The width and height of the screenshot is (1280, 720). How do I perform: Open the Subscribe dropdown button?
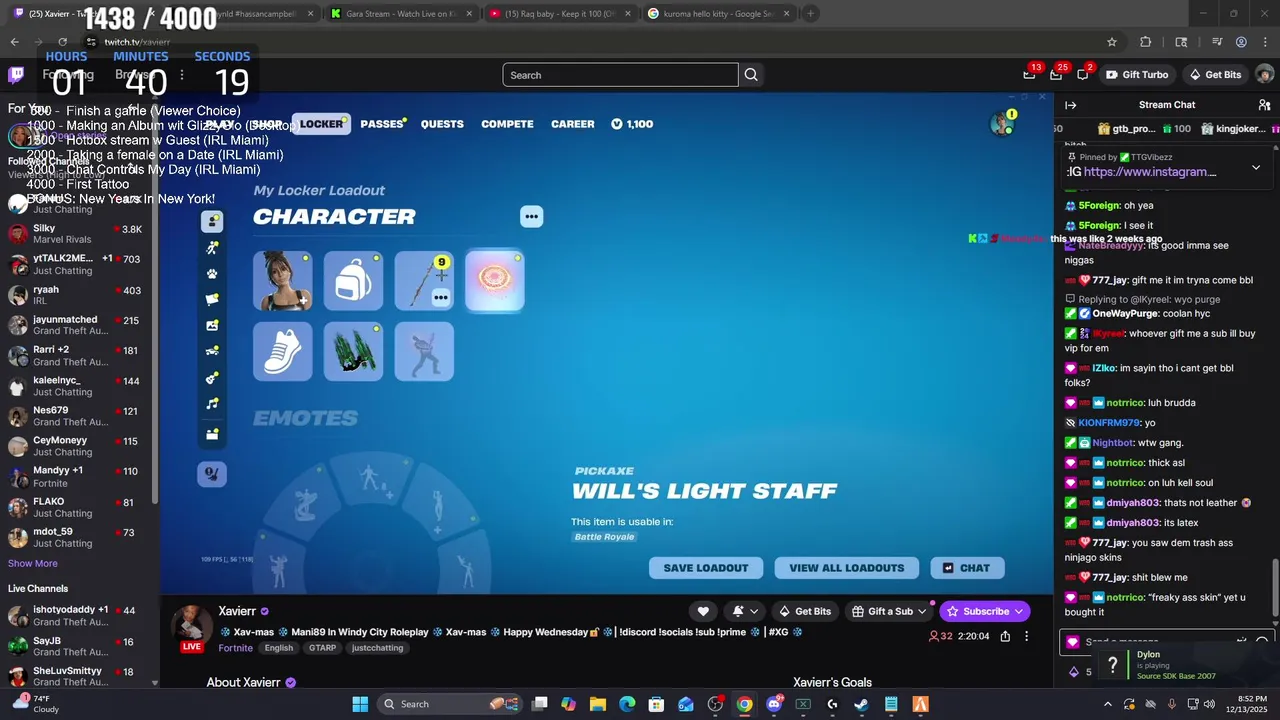pos(985,611)
